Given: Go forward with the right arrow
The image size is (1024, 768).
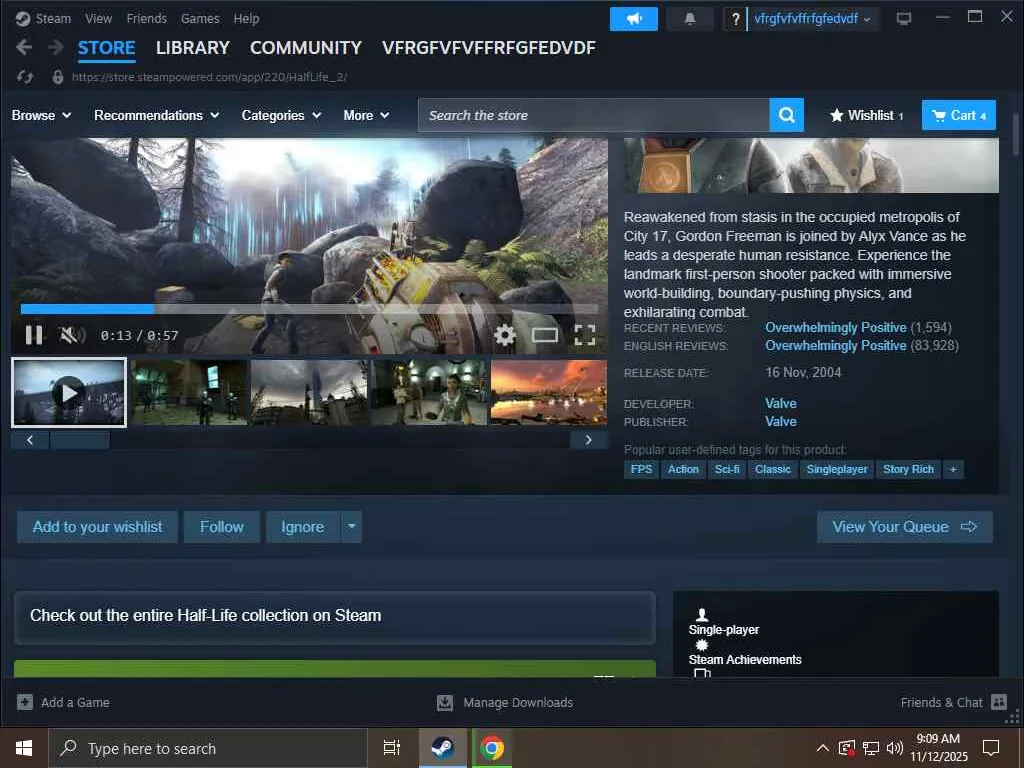Looking at the screenshot, I should 56,47.
